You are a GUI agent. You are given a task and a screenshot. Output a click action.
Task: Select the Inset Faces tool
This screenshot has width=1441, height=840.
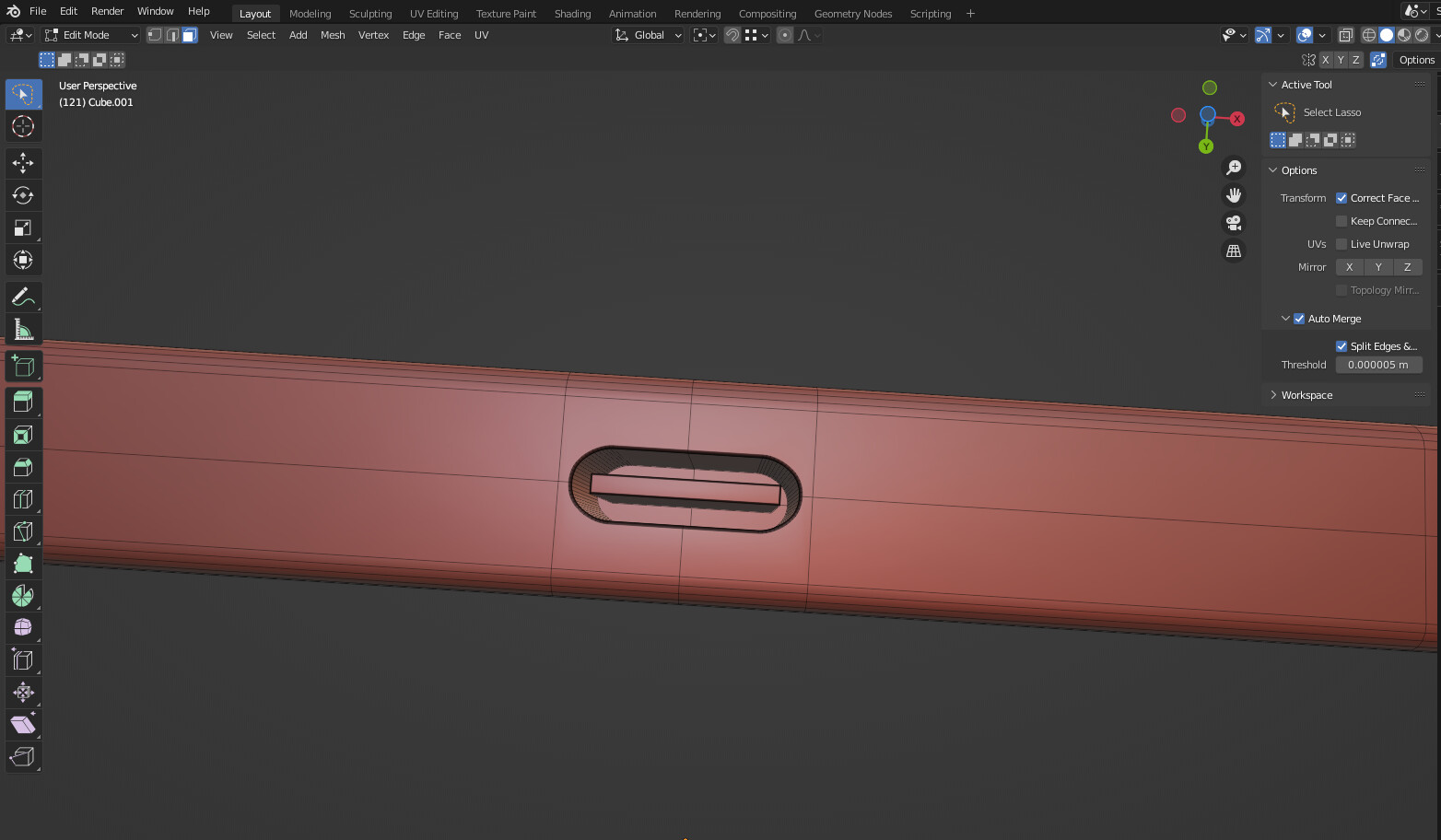tap(23, 435)
